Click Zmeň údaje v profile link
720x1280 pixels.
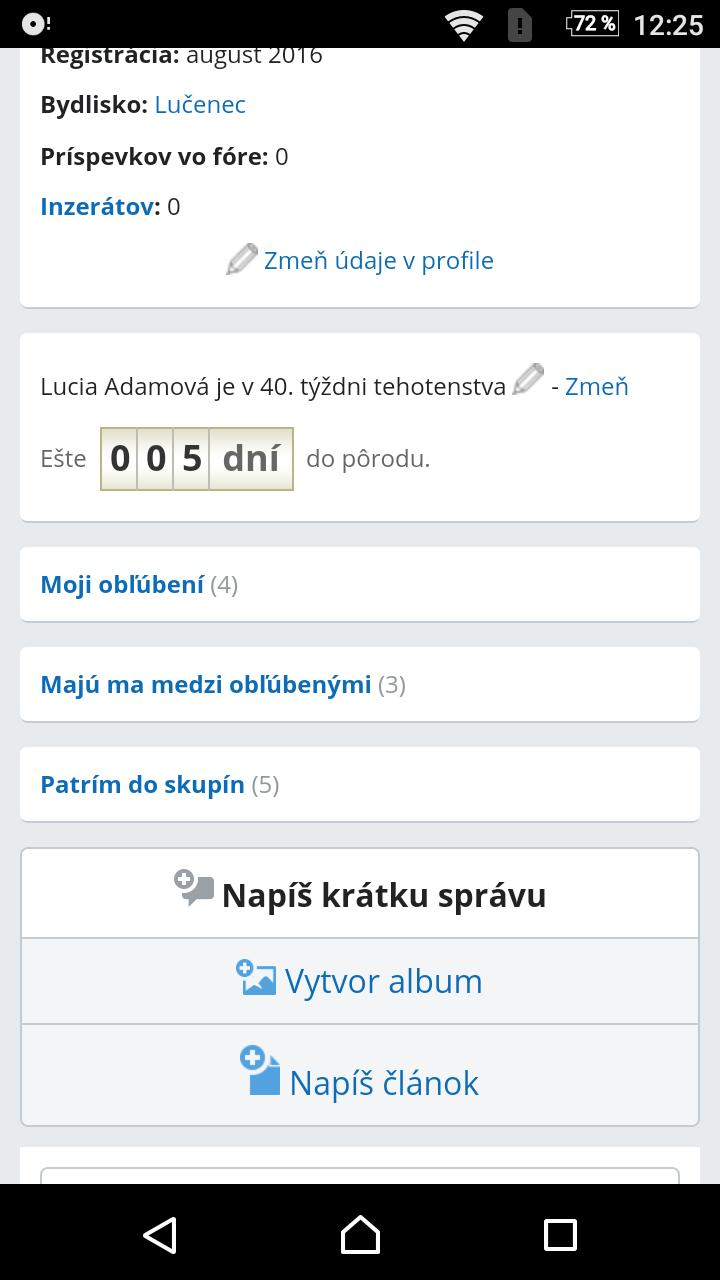point(378,261)
